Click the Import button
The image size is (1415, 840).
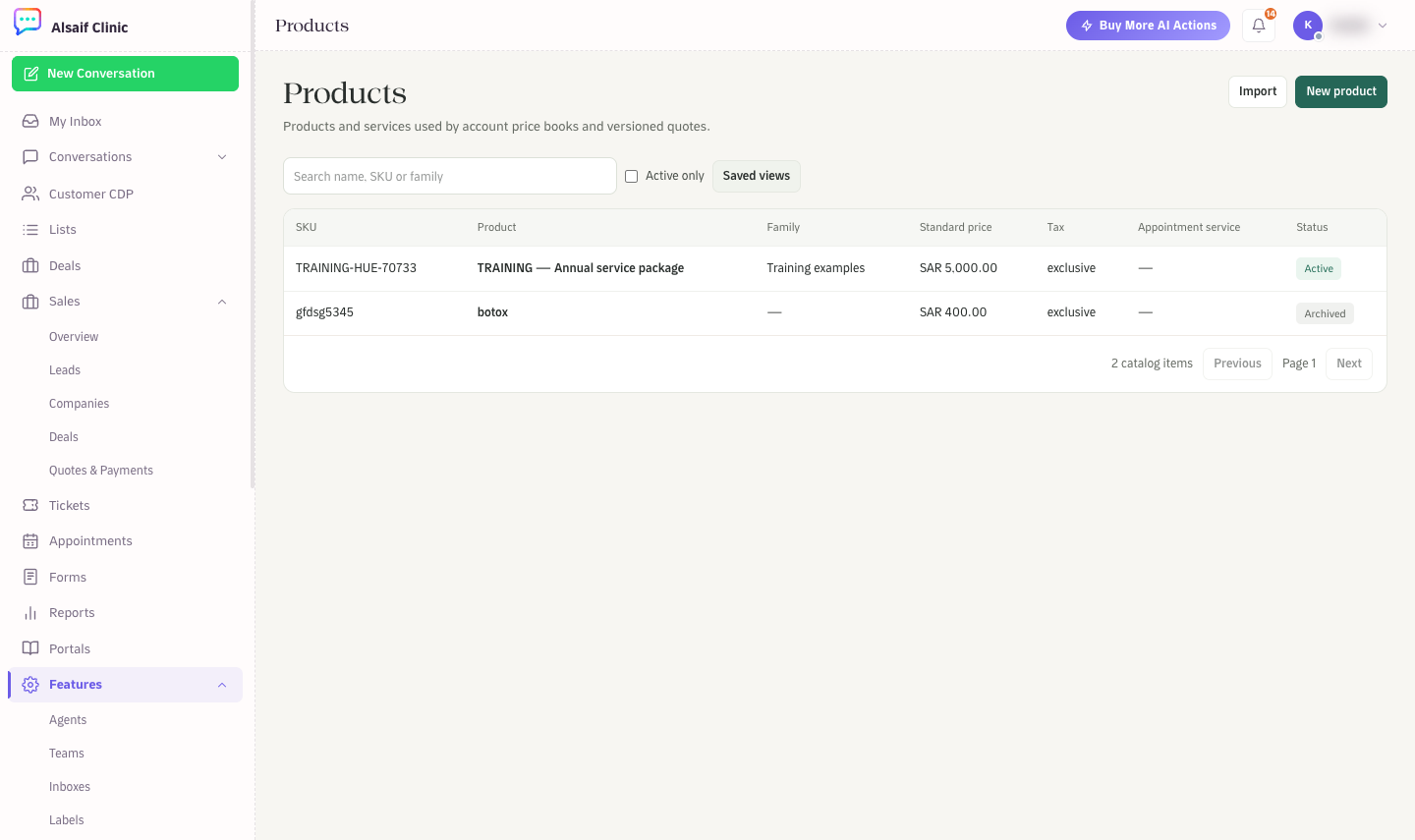pyautogui.click(x=1258, y=91)
